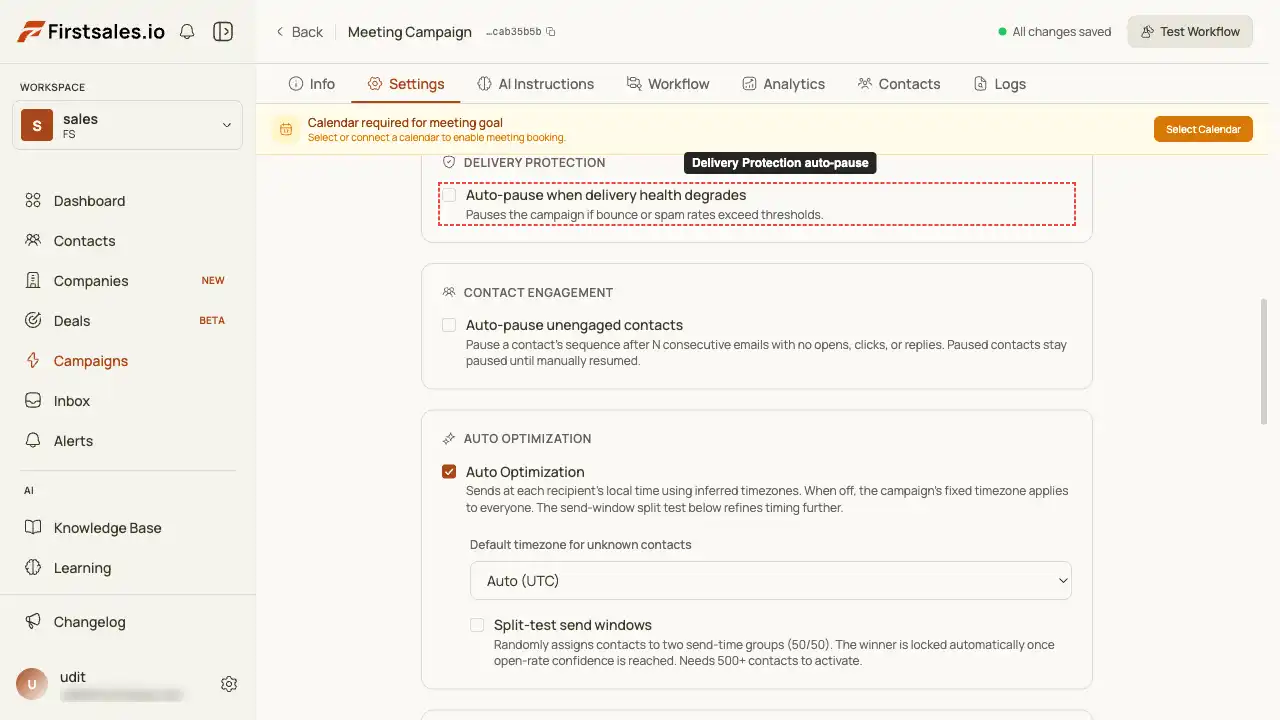Click the notifications bell icon

click(187, 32)
